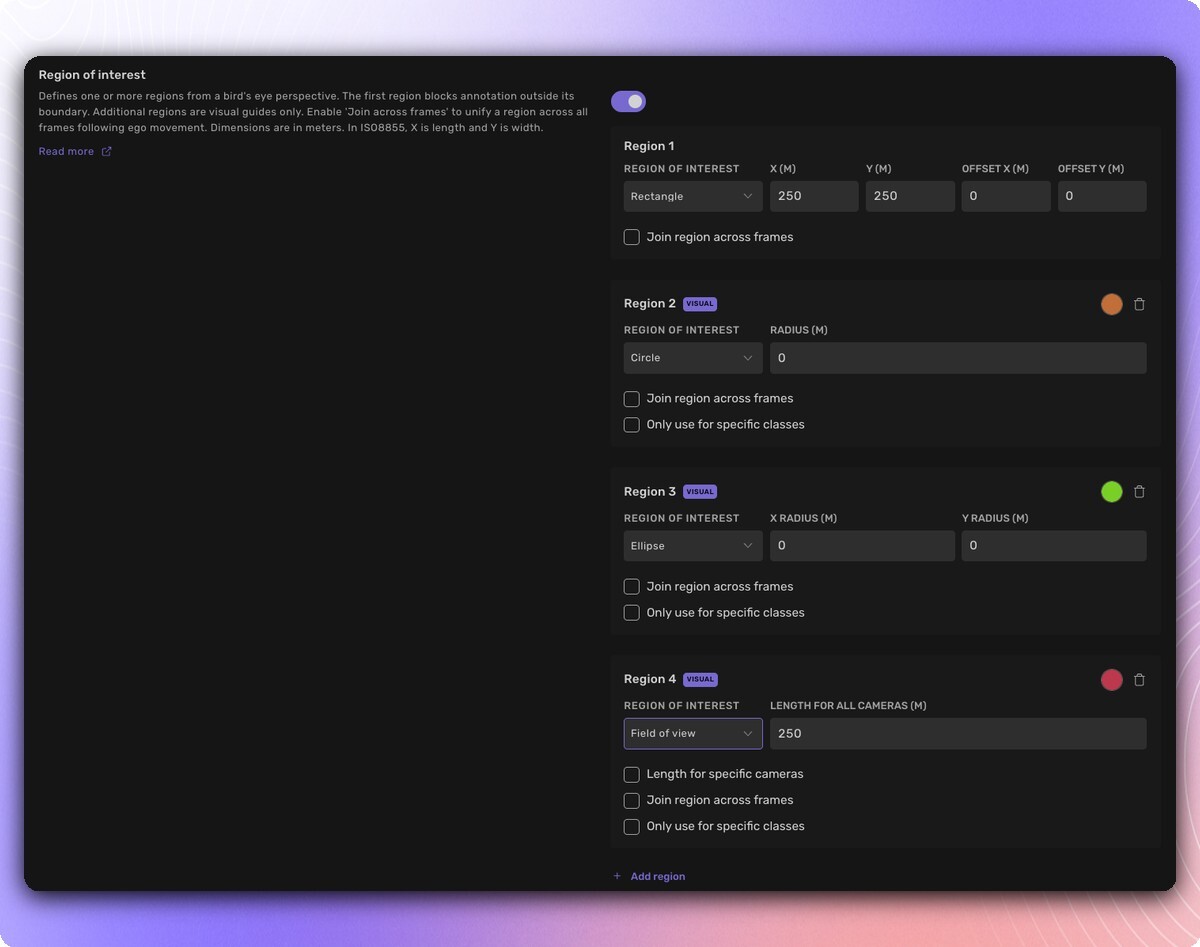Expand the Ellipse shape dropdown in Region 3

(x=692, y=546)
